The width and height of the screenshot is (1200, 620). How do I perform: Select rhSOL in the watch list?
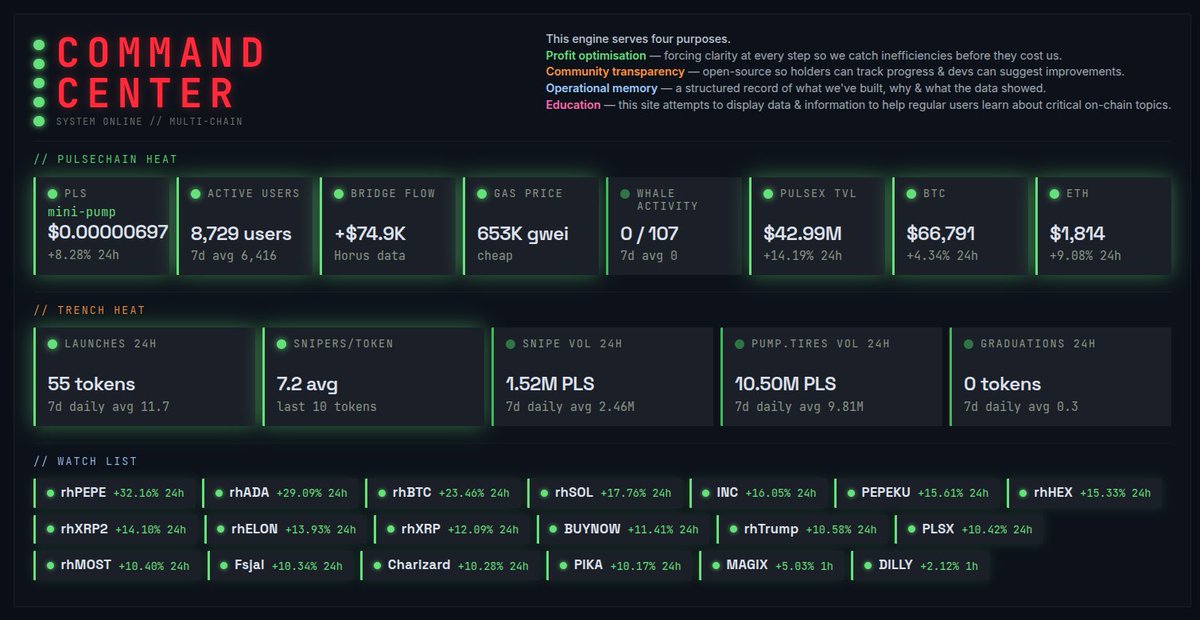(605, 493)
